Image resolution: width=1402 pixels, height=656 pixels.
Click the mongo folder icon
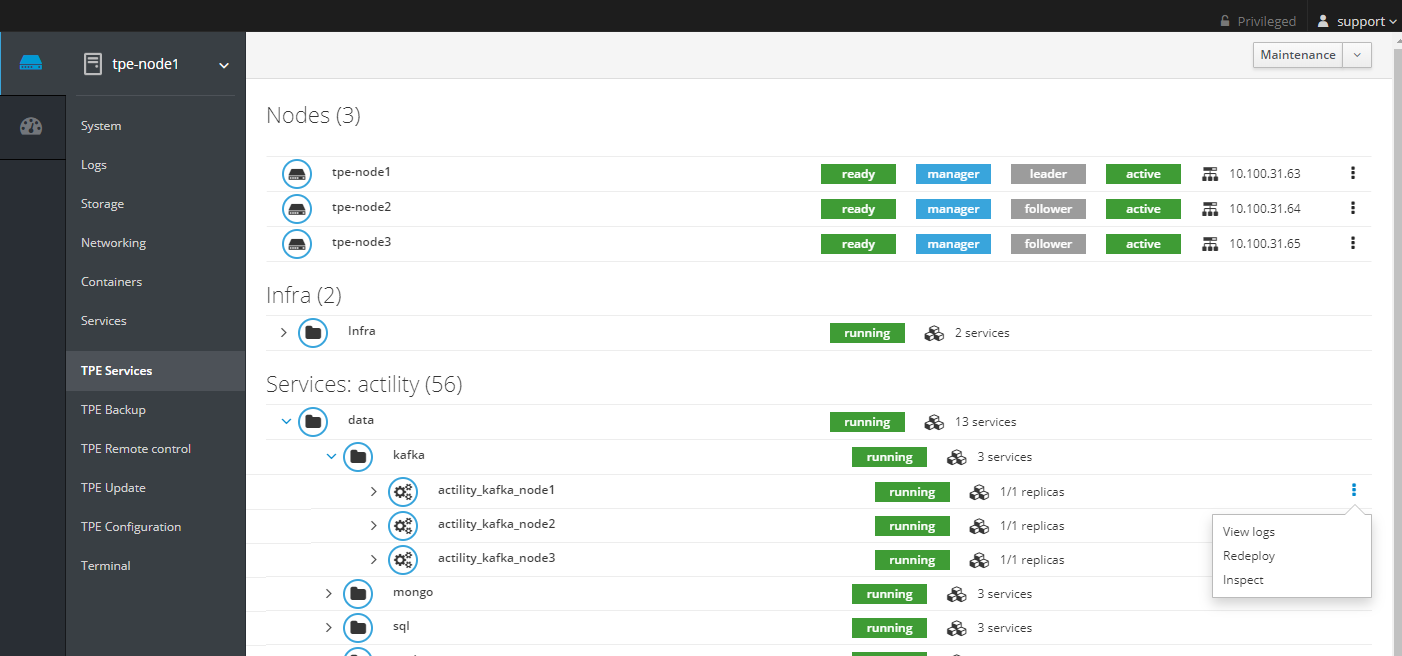pos(357,594)
